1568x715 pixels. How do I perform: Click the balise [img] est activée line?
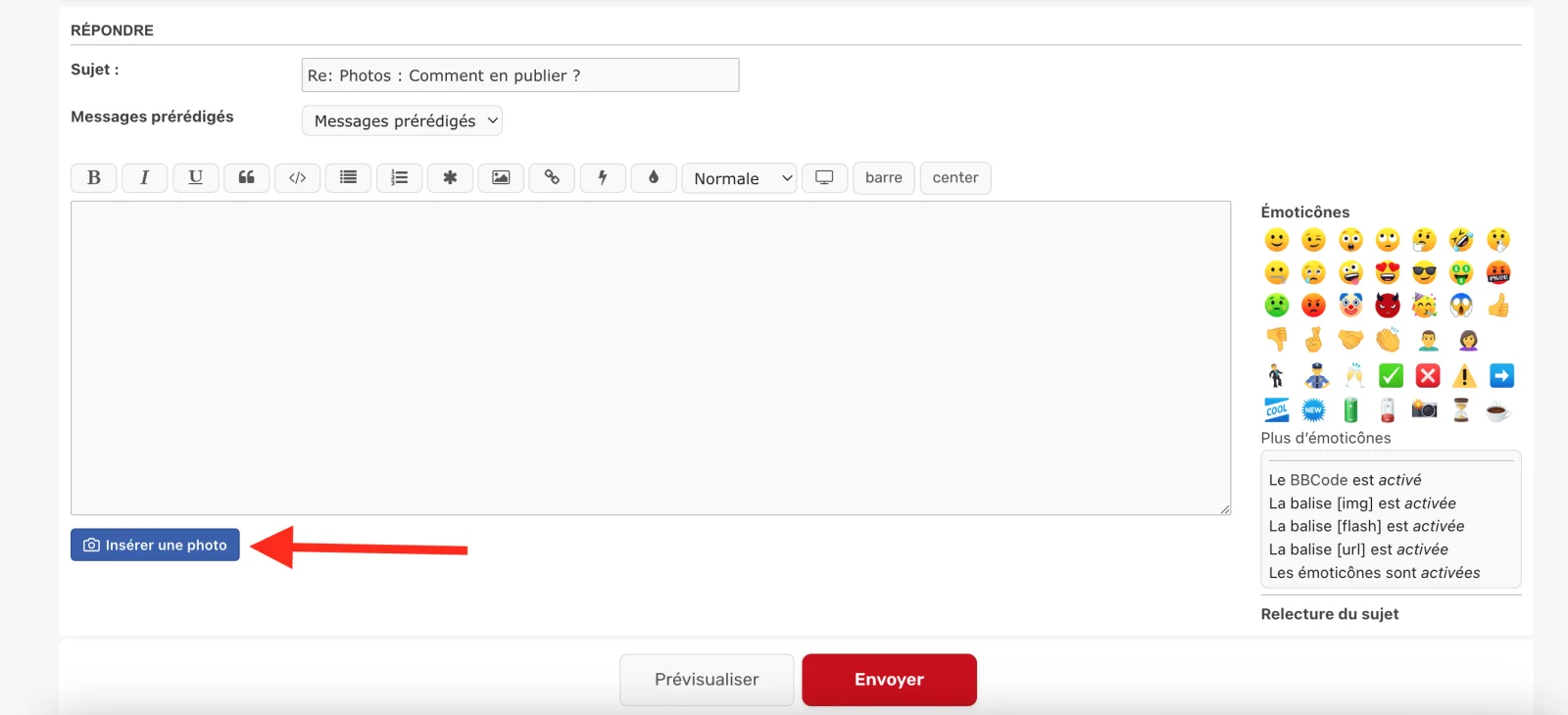point(1362,503)
